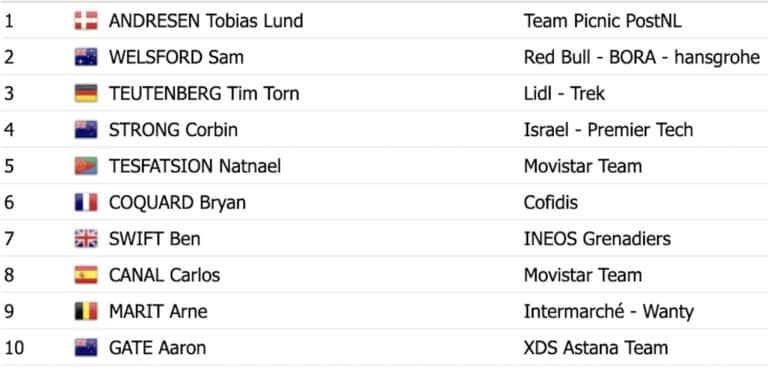Click the British flag next to Swift
The height and width of the screenshot is (372, 768).
[86, 238]
